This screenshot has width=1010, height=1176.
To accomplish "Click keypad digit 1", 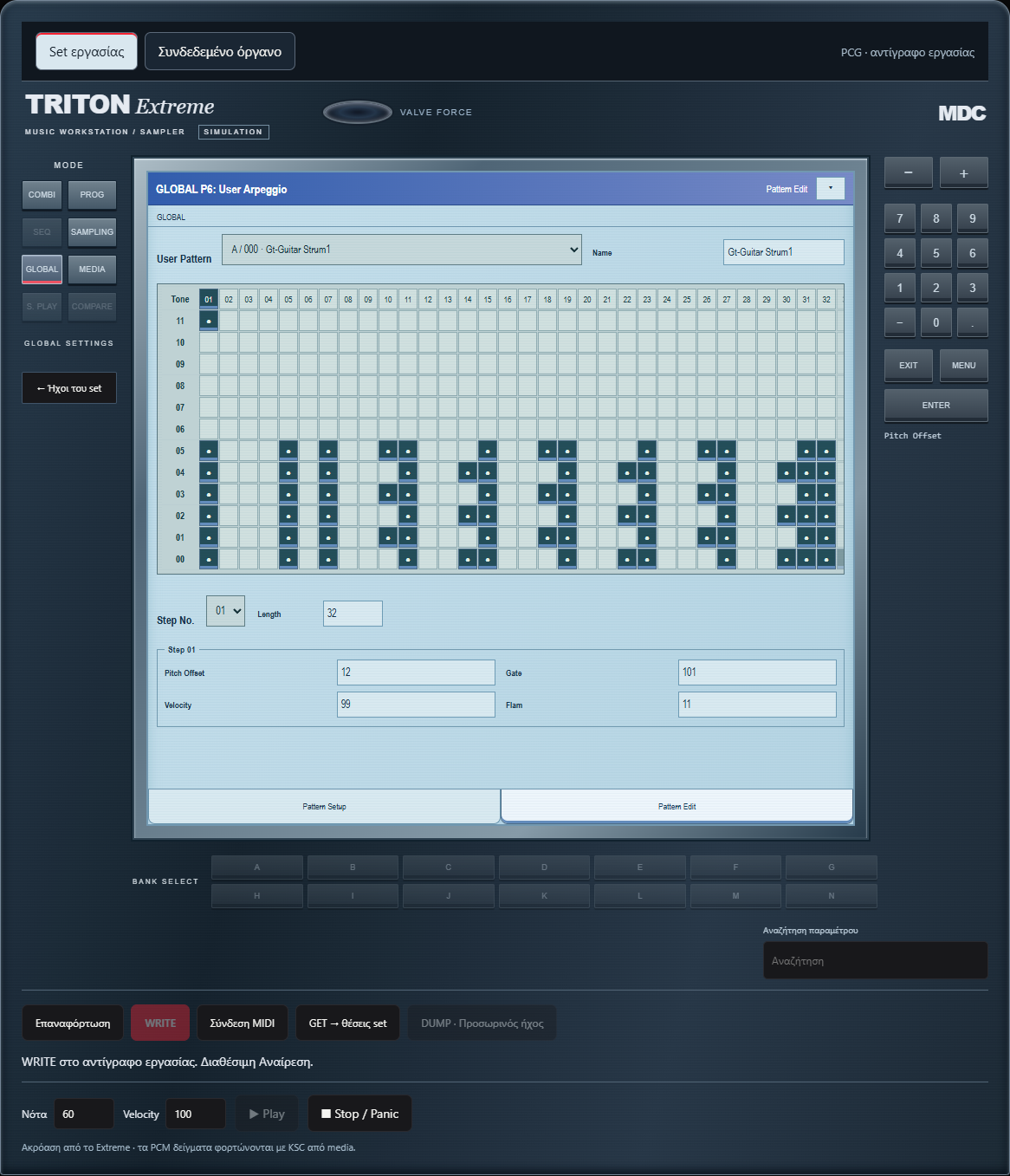I will [899, 288].
